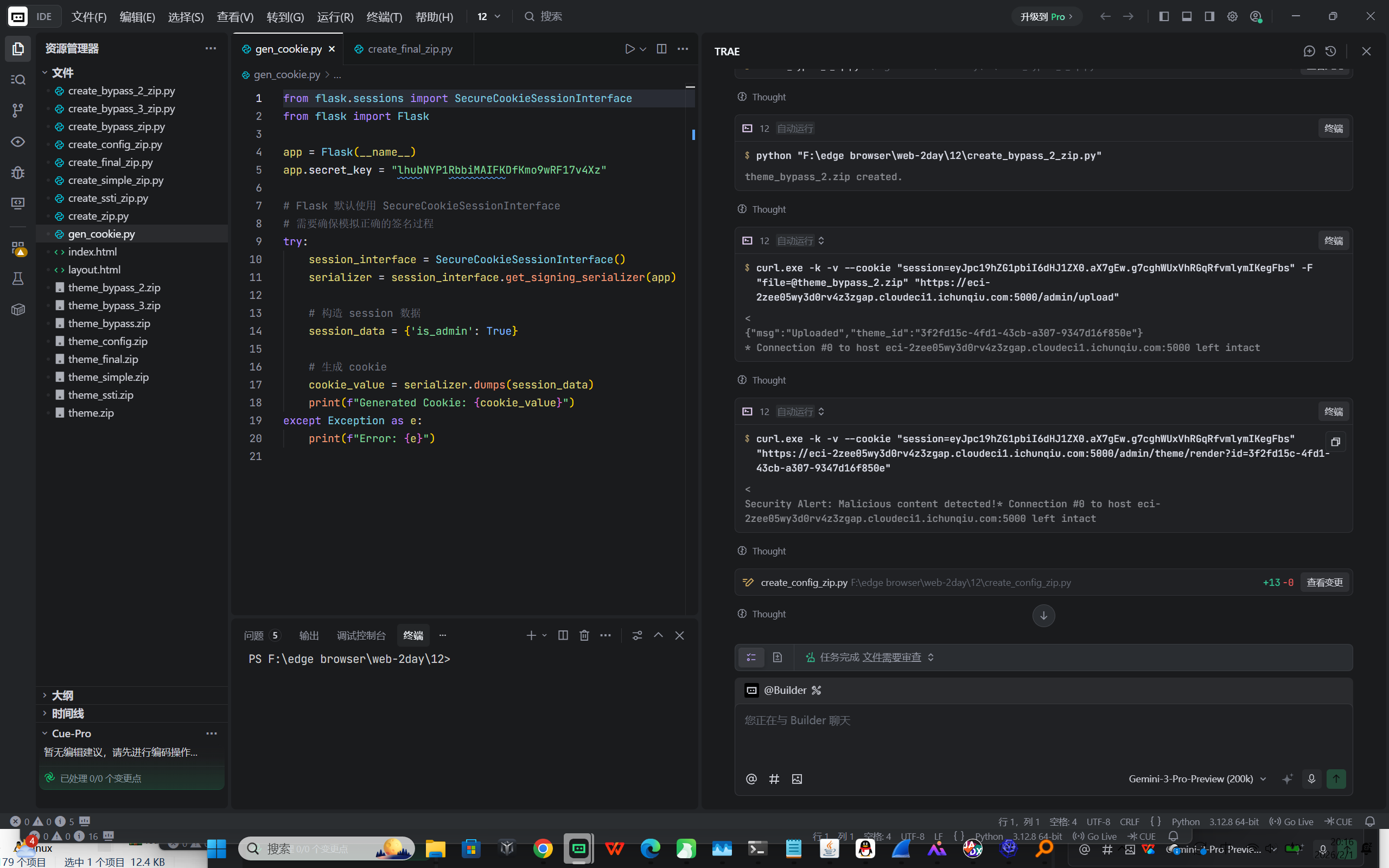
Task: Open Source Control view in sidebar
Action: (18, 110)
